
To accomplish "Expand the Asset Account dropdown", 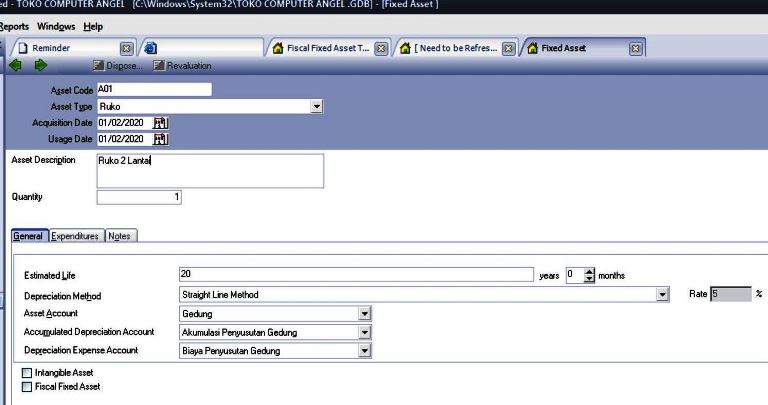I will pyautogui.click(x=365, y=314).
